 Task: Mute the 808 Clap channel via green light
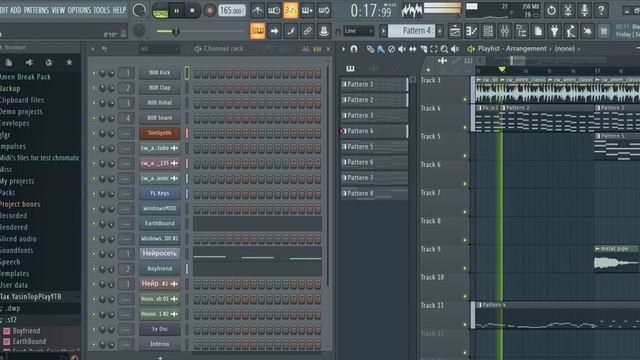click(x=93, y=88)
